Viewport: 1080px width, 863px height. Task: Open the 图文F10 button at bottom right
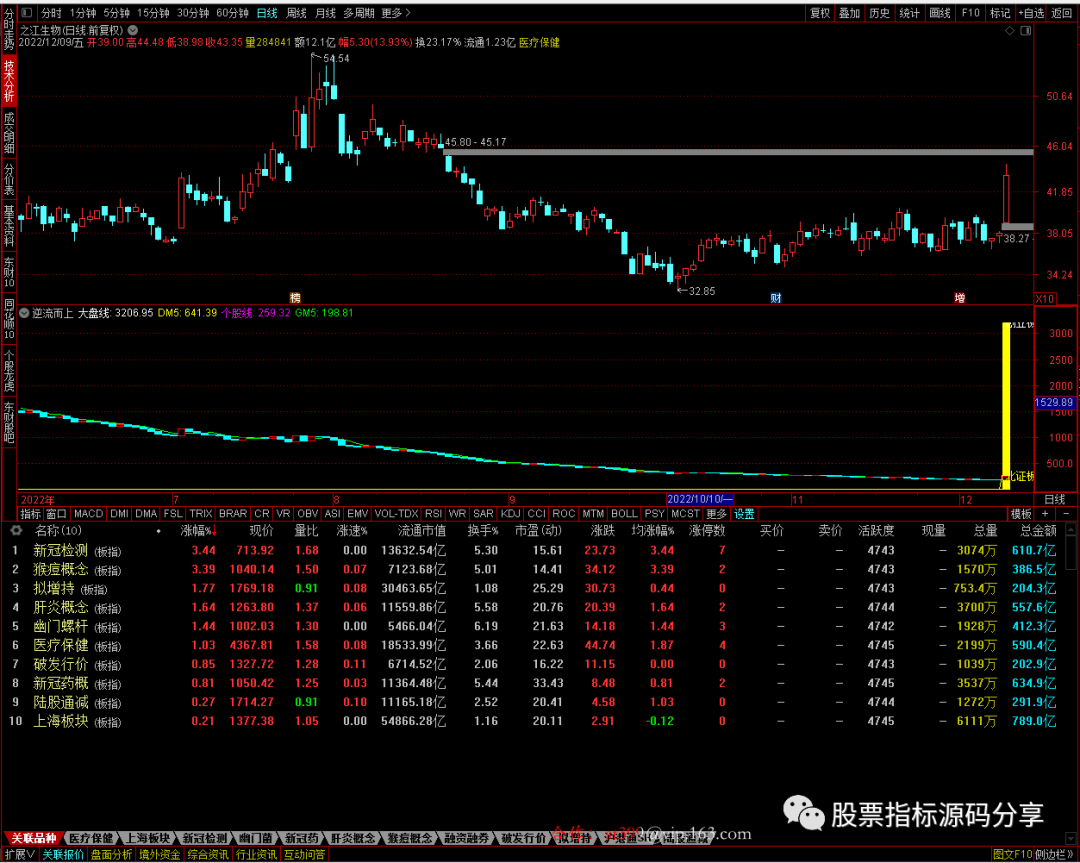click(1012, 854)
